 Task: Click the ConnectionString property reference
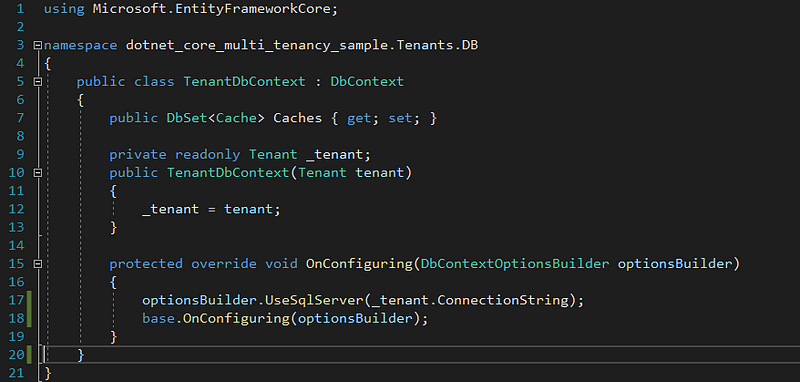503,300
